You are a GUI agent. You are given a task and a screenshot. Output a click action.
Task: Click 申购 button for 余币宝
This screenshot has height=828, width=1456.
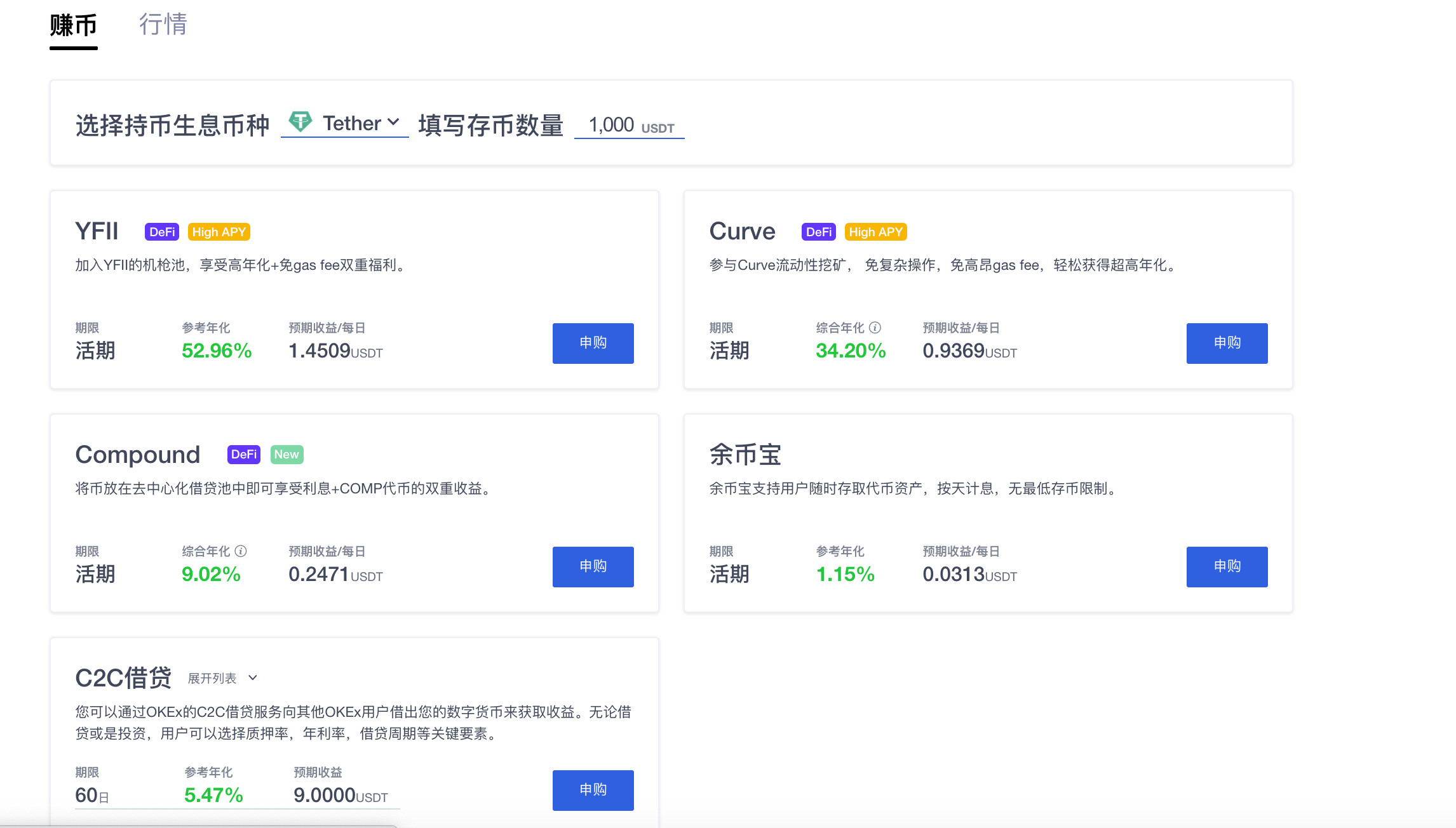point(1227,566)
